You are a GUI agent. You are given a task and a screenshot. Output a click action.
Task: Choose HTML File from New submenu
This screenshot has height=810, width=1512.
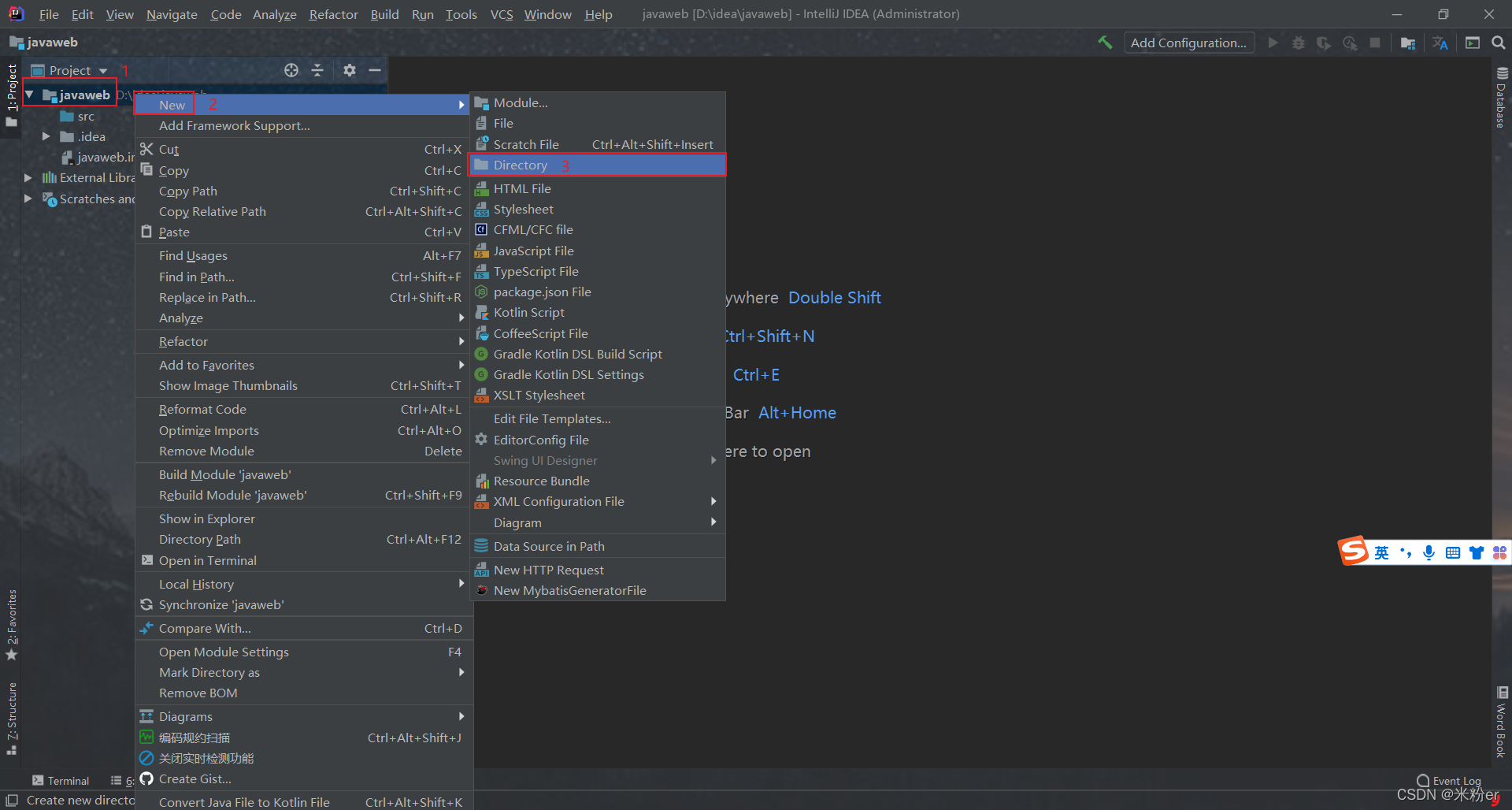[x=598, y=188]
